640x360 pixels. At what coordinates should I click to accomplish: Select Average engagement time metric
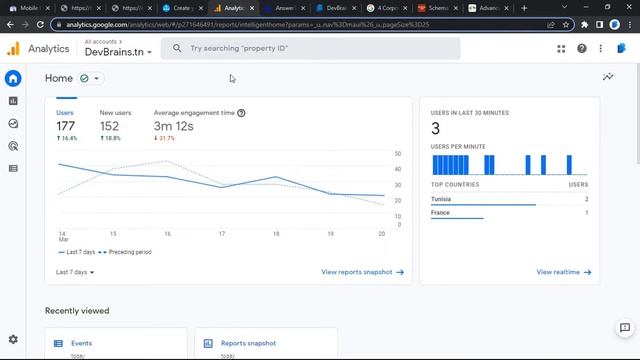(x=199, y=125)
